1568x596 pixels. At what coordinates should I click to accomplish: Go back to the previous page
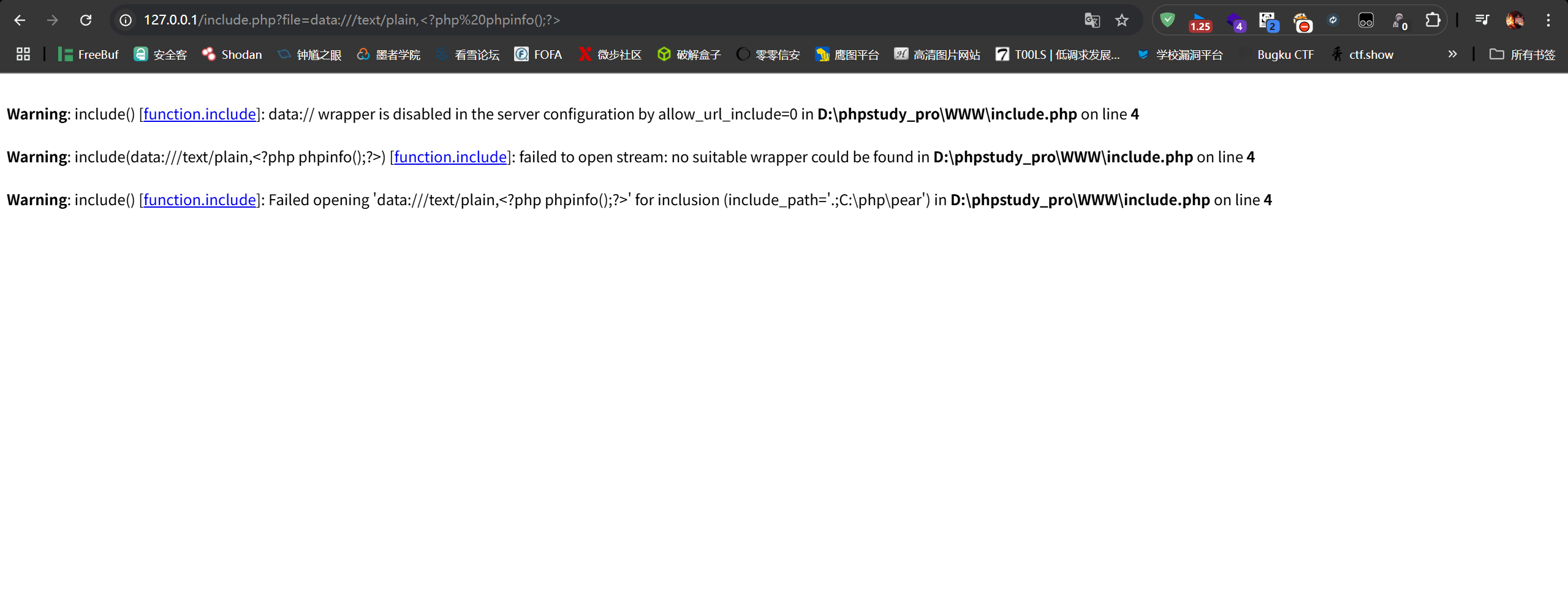point(20,20)
